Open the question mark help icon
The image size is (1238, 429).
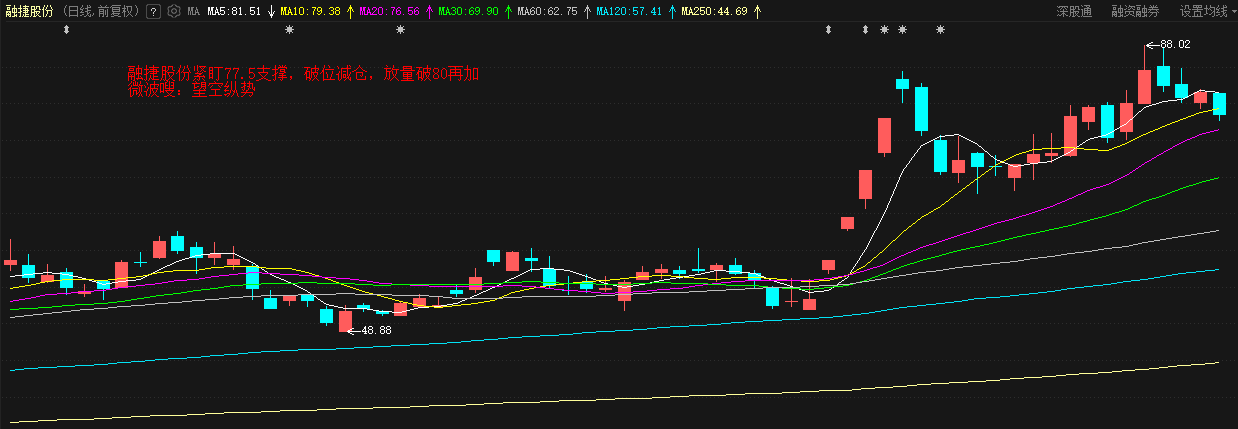click(153, 12)
